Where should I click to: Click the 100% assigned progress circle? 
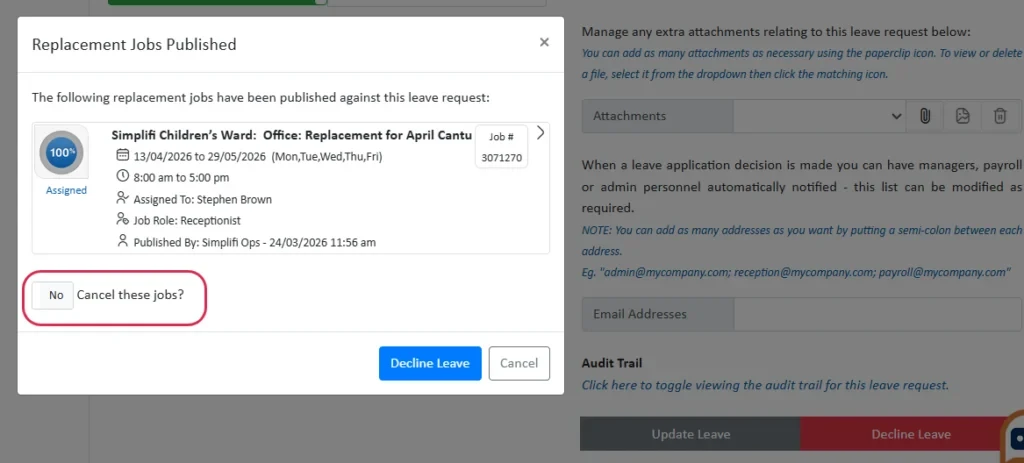click(61, 152)
